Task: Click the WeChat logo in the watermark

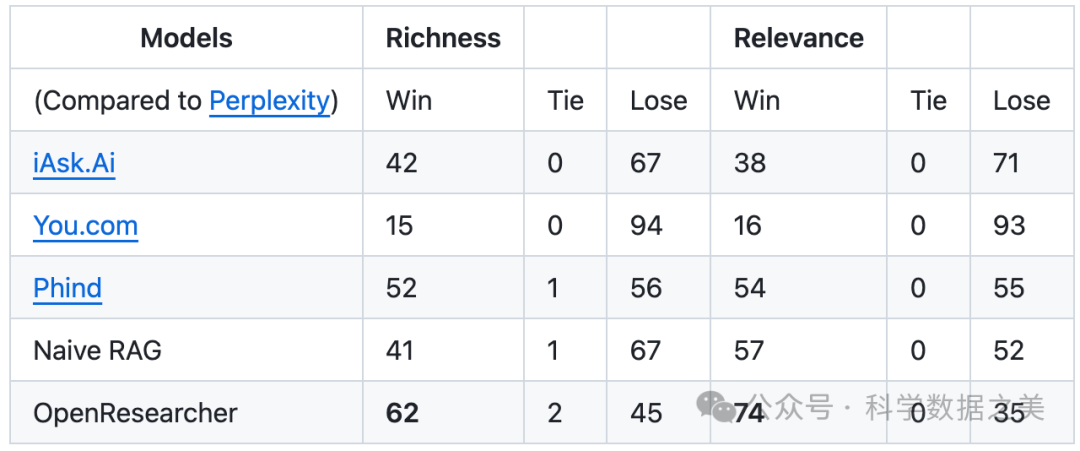Action: coord(716,406)
